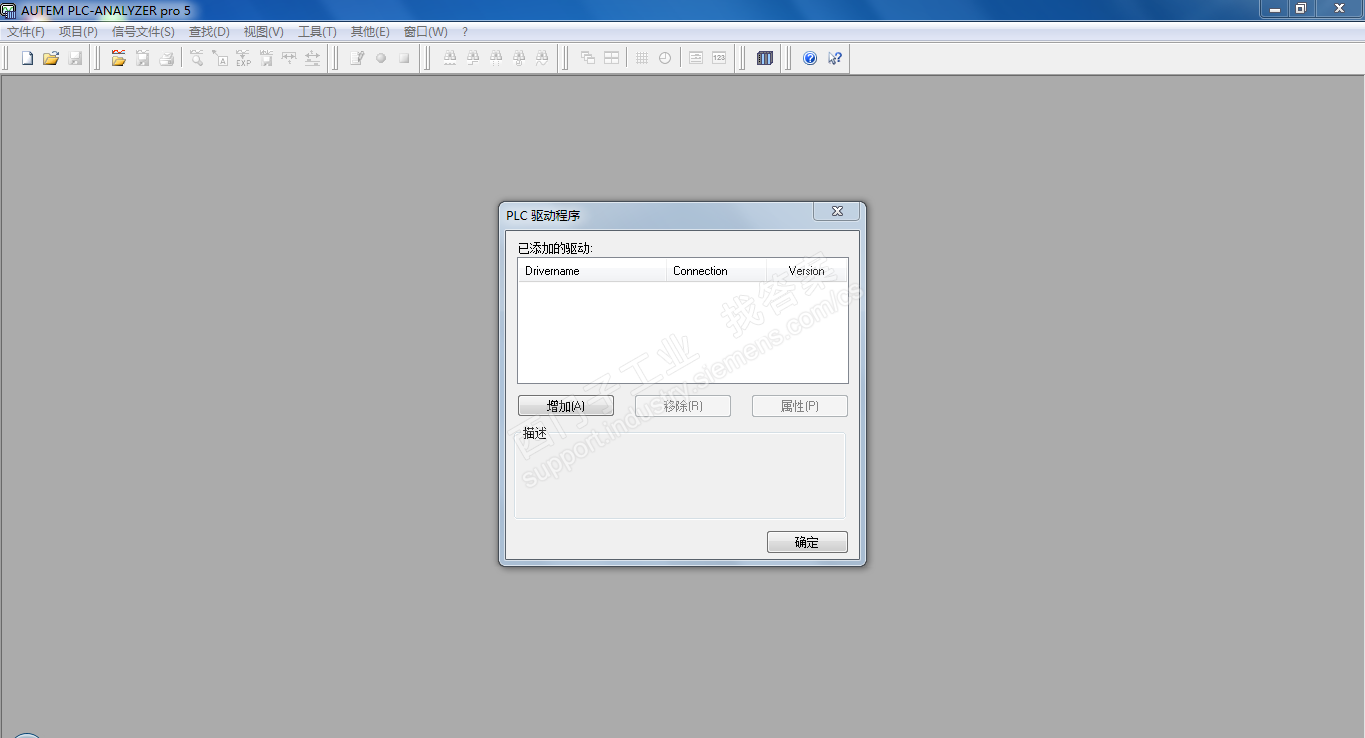
Task: Click the greyed-out floppy disk save project icon
Action: [75, 58]
